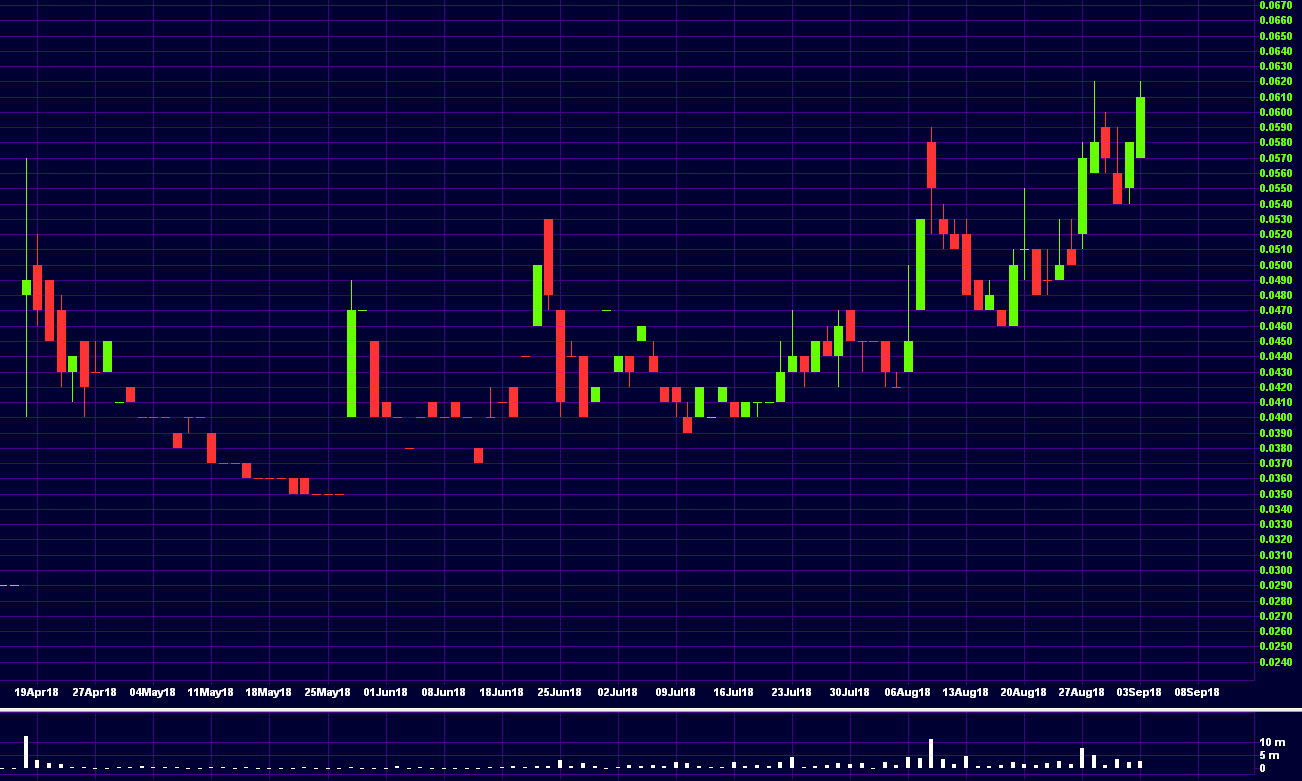Image resolution: width=1302 pixels, height=781 pixels.
Task: Click the tallest volume bar at 19Apr18
Action: [26, 752]
